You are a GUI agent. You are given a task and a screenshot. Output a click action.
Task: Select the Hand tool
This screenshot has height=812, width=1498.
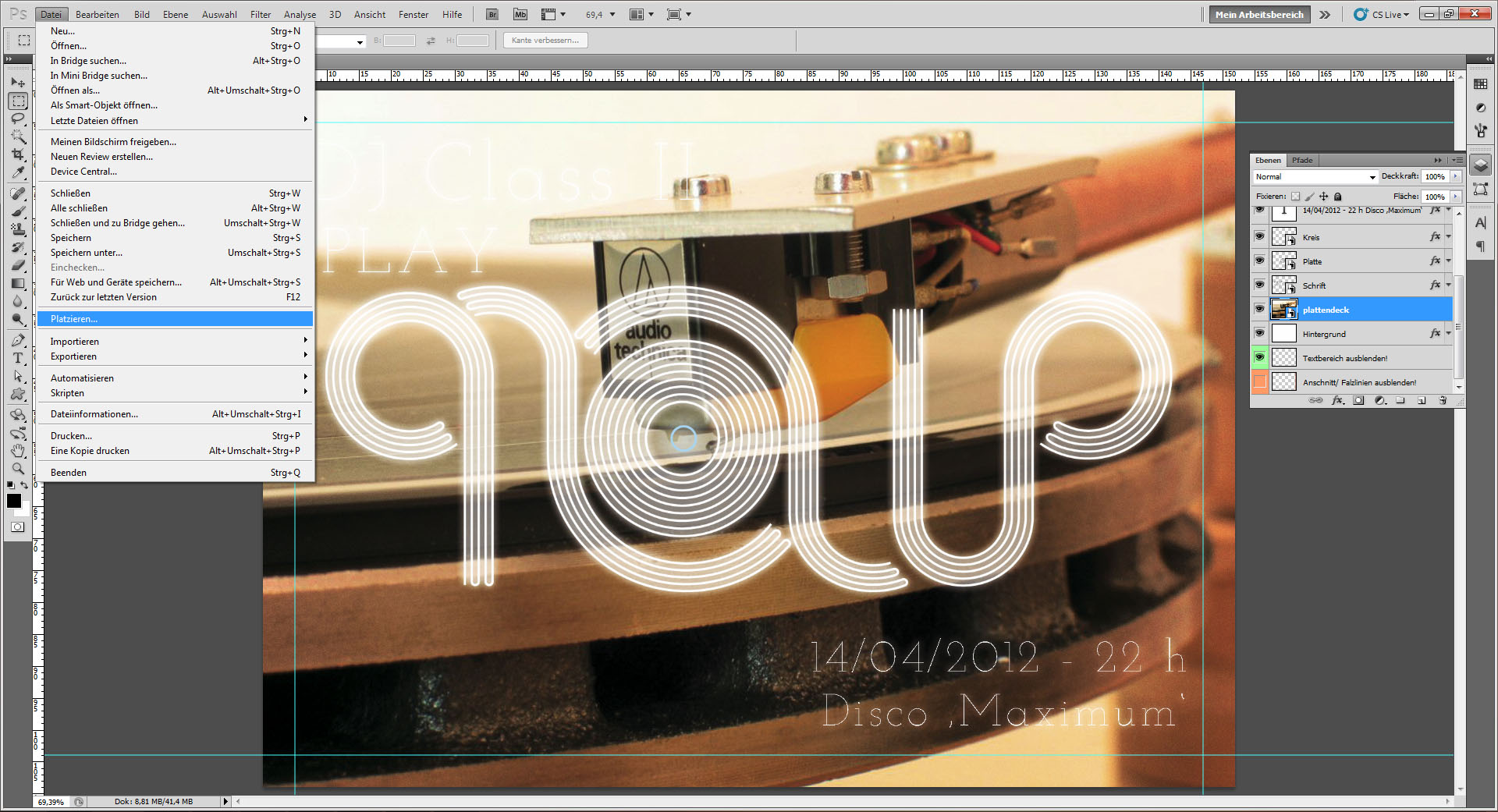(18, 451)
